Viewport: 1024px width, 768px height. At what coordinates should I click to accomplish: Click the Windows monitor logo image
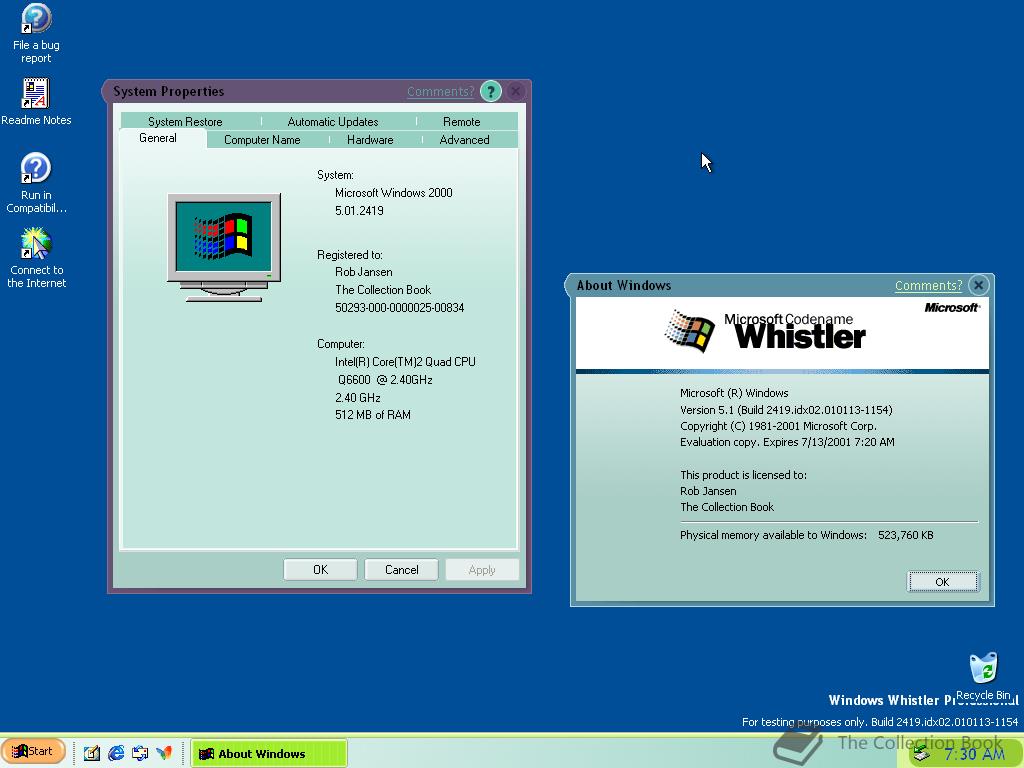pyautogui.click(x=224, y=247)
